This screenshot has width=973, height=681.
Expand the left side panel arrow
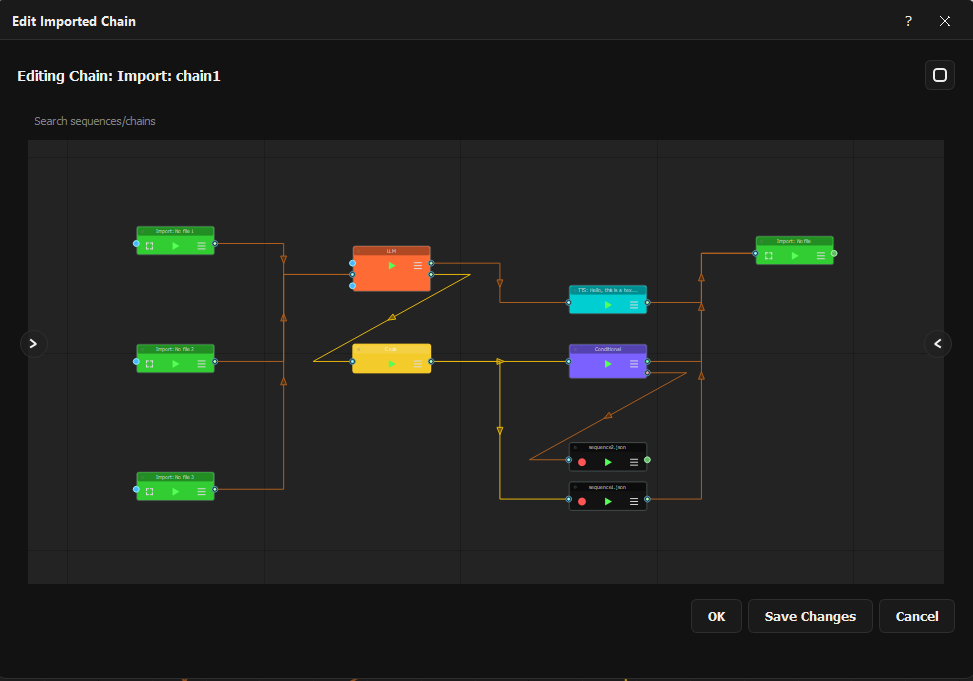33,343
